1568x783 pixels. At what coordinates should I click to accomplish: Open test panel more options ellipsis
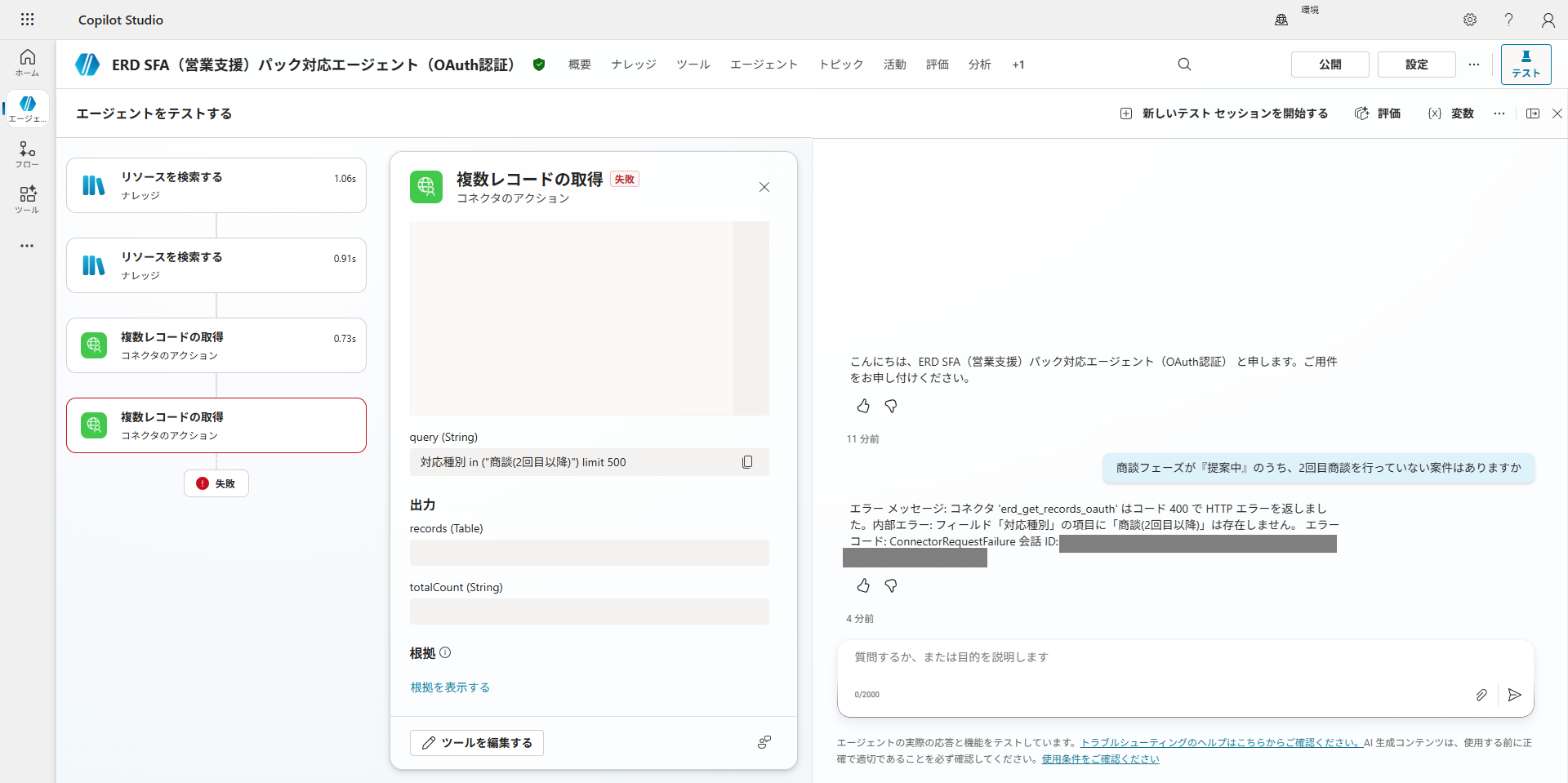pyautogui.click(x=1499, y=113)
